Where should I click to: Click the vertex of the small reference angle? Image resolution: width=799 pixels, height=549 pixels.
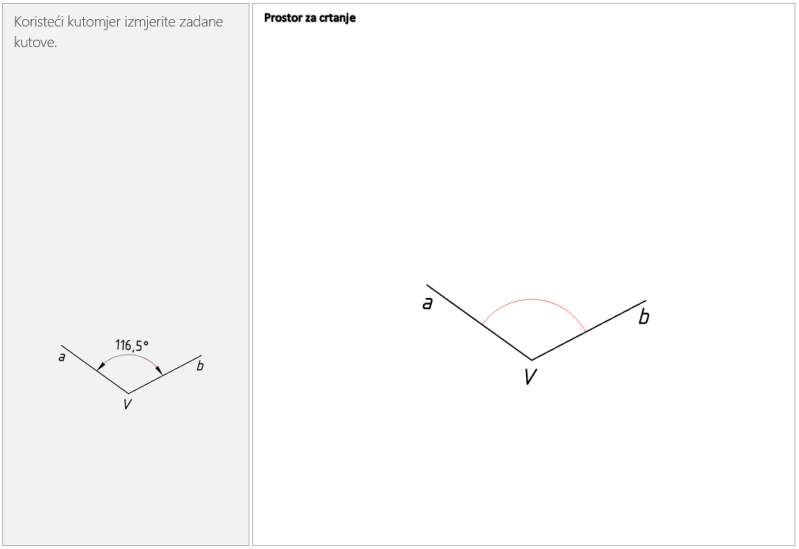point(127,392)
